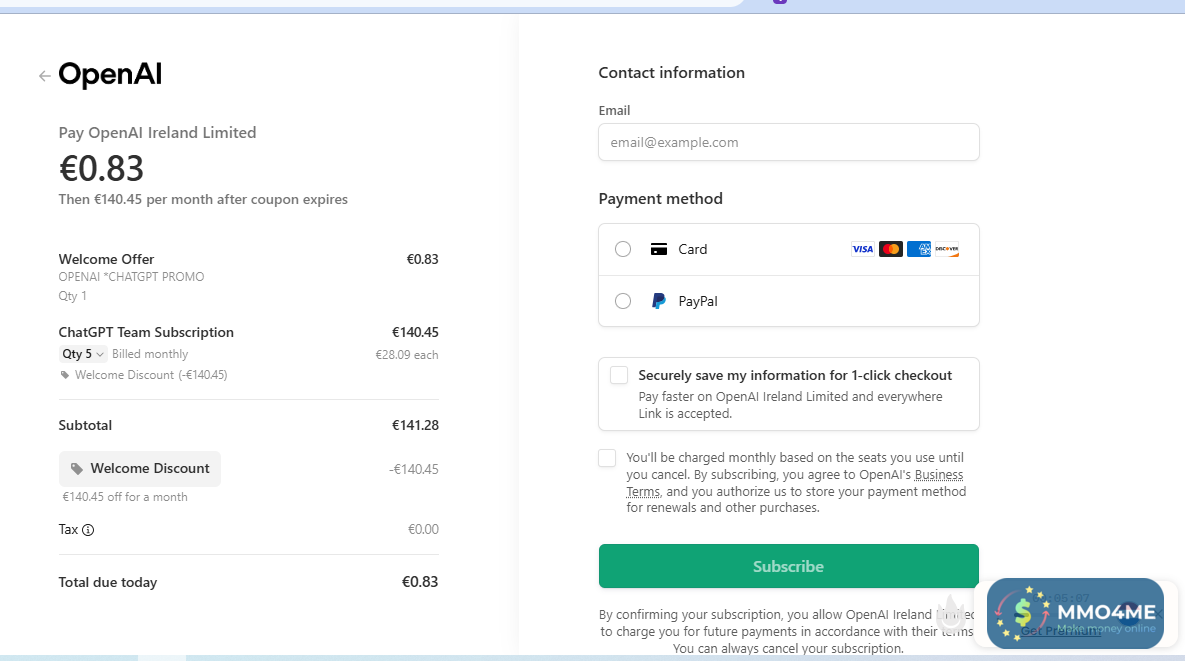Click the PayPal logo icon
Image resolution: width=1185 pixels, height=661 pixels.
click(658, 301)
